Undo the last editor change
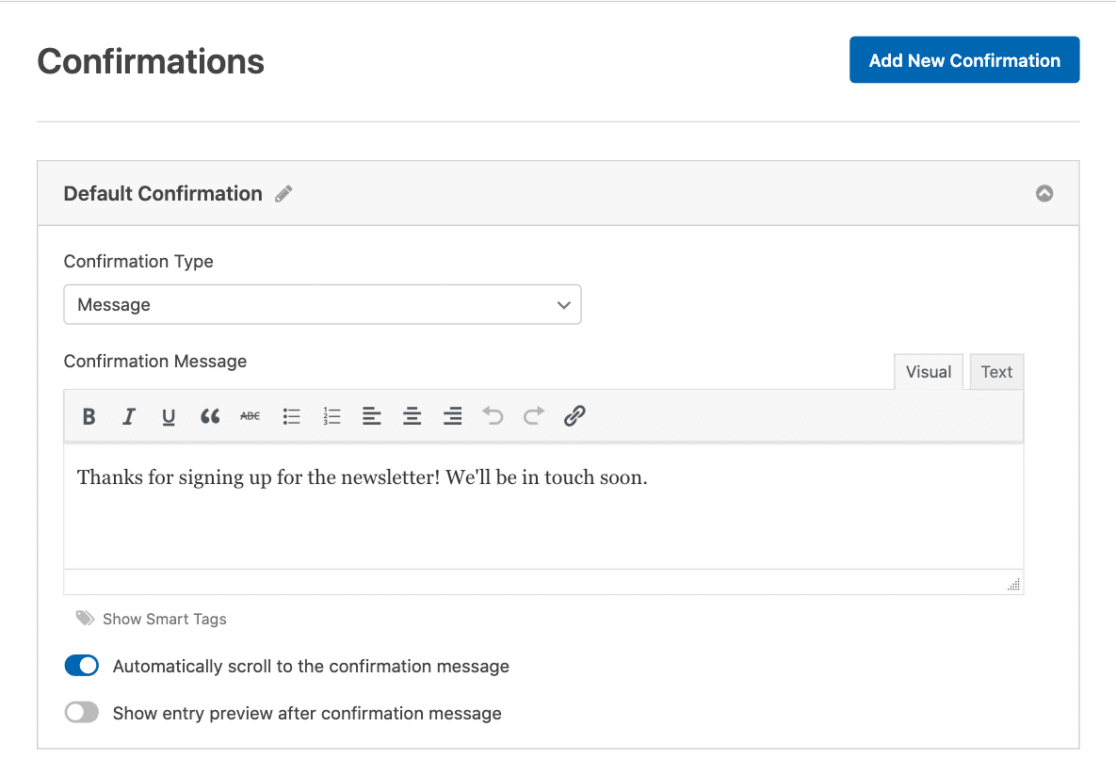1116x775 pixels. click(x=493, y=416)
